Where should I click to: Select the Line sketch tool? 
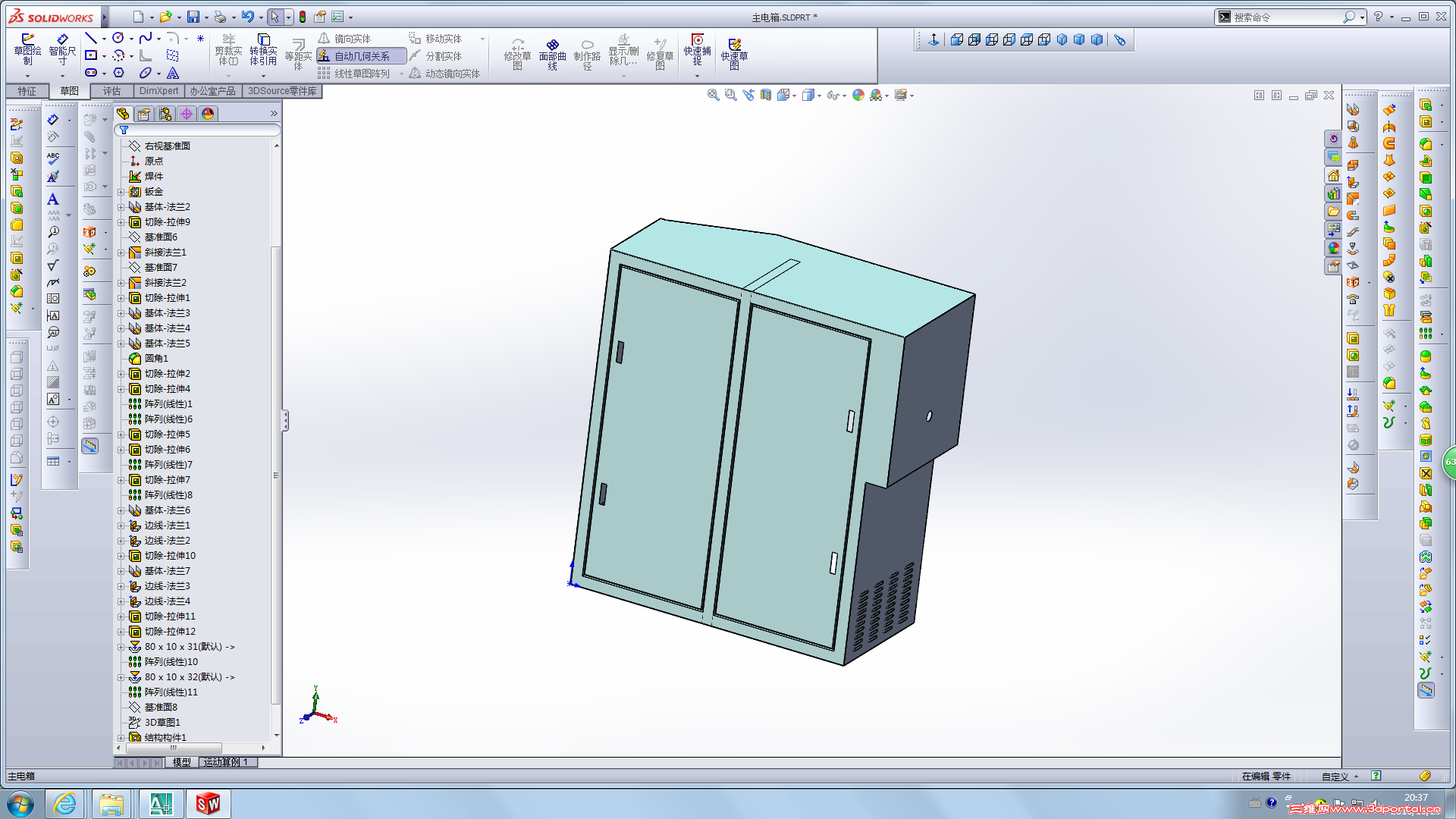tap(91, 39)
